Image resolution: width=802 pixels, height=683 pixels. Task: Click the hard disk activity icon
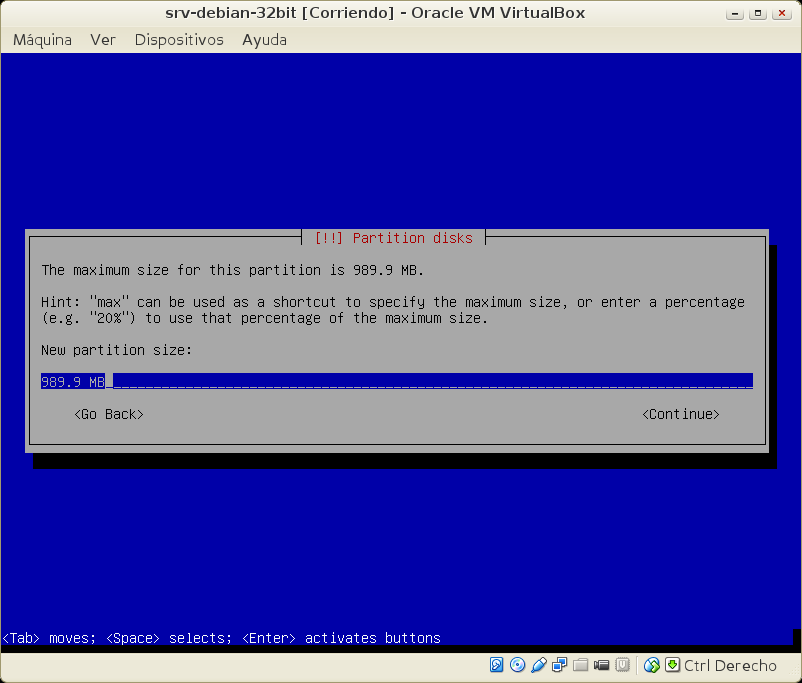[x=497, y=665]
